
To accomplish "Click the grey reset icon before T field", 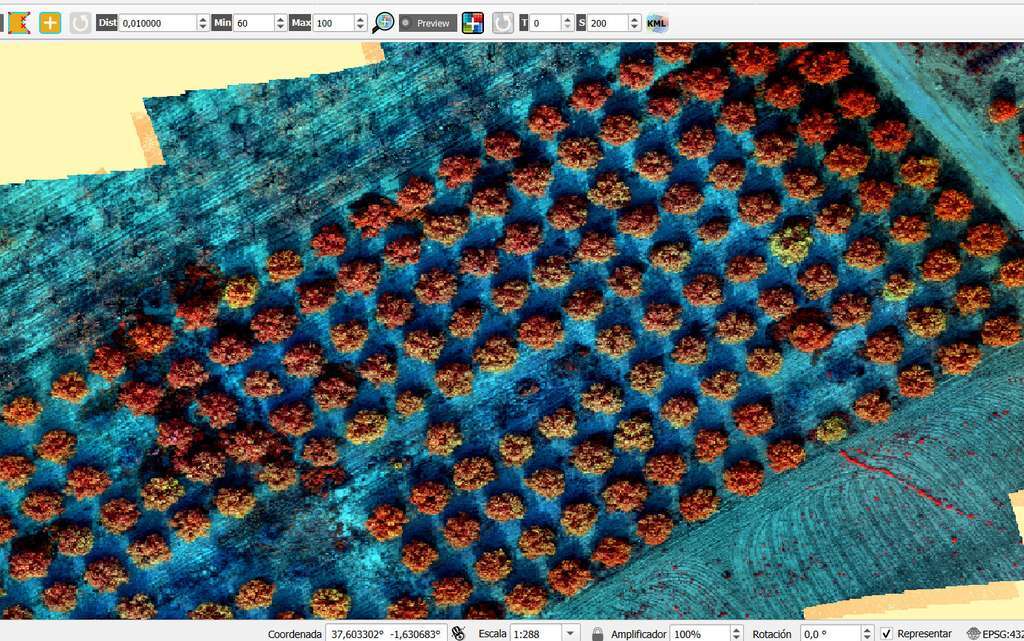I will [502, 23].
